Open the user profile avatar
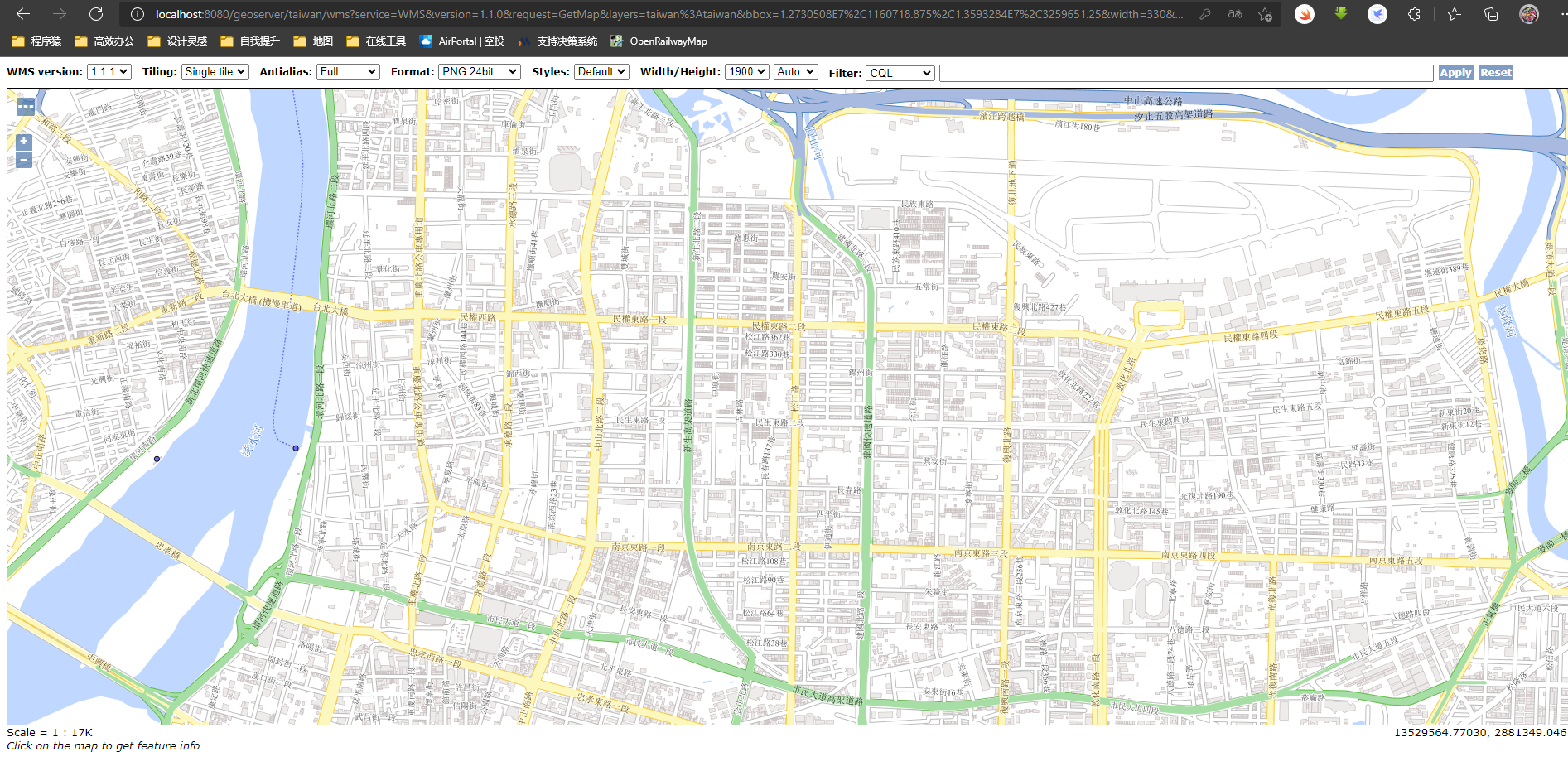 1529,14
